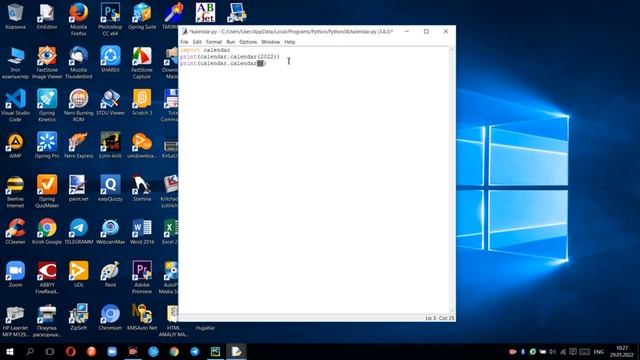
Task: Select the Photoshop CC x64 icon
Action: coord(110,19)
